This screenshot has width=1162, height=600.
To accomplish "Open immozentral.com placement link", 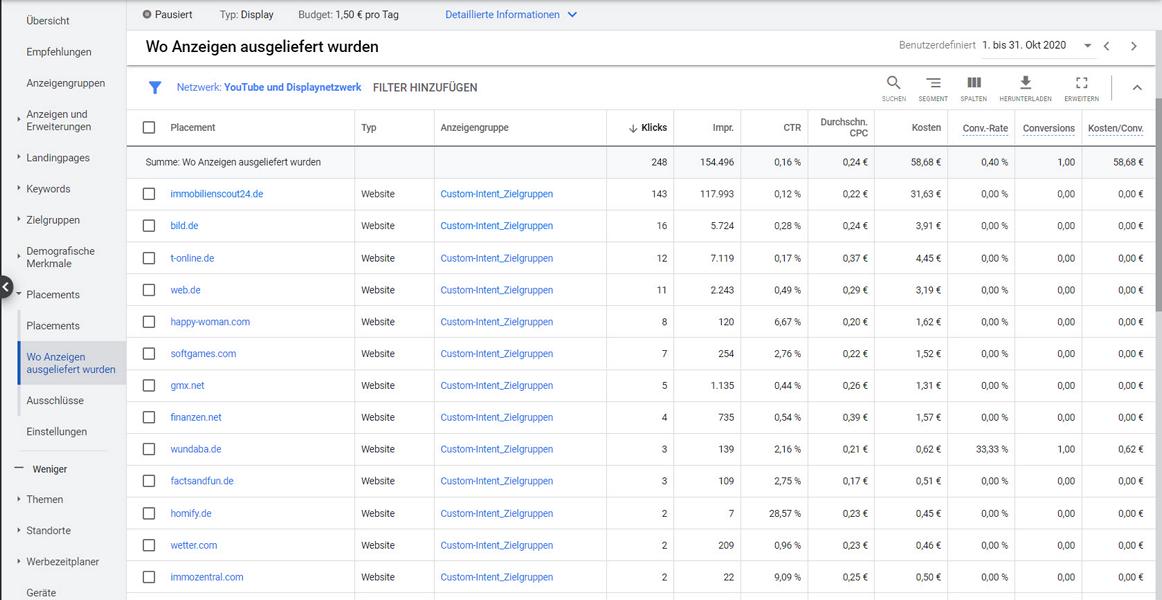I will click(207, 576).
